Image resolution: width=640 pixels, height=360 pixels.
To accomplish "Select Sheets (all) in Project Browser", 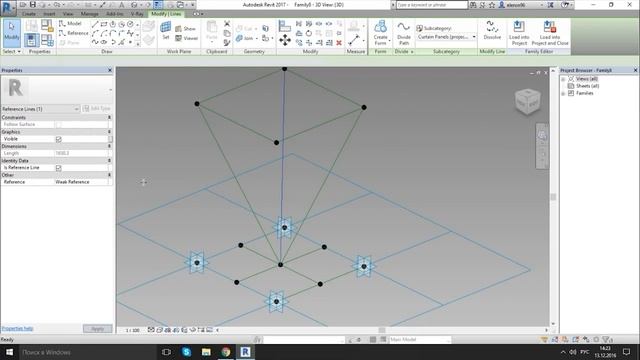I will pos(587,86).
